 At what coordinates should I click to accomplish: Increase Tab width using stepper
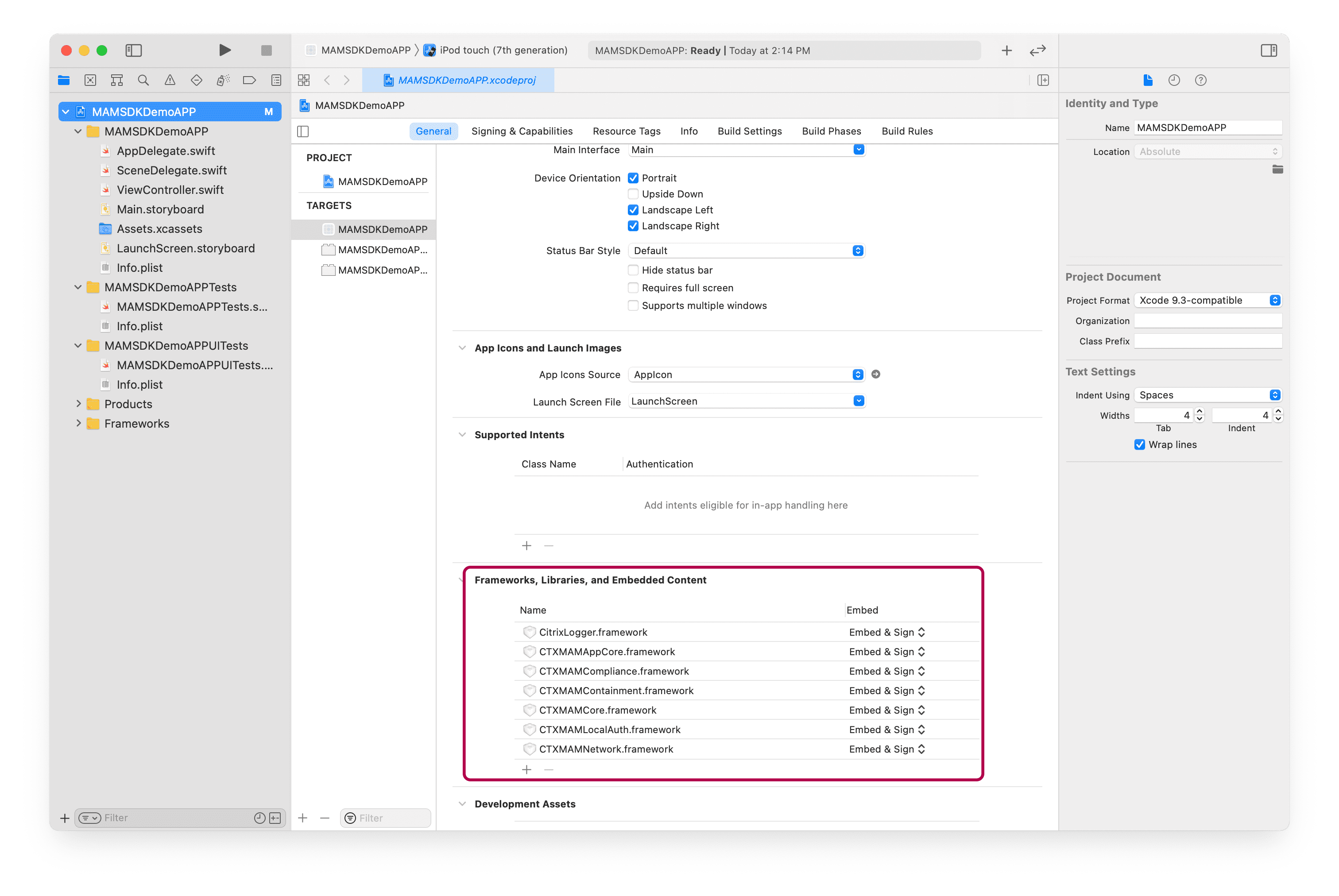coord(1200,411)
